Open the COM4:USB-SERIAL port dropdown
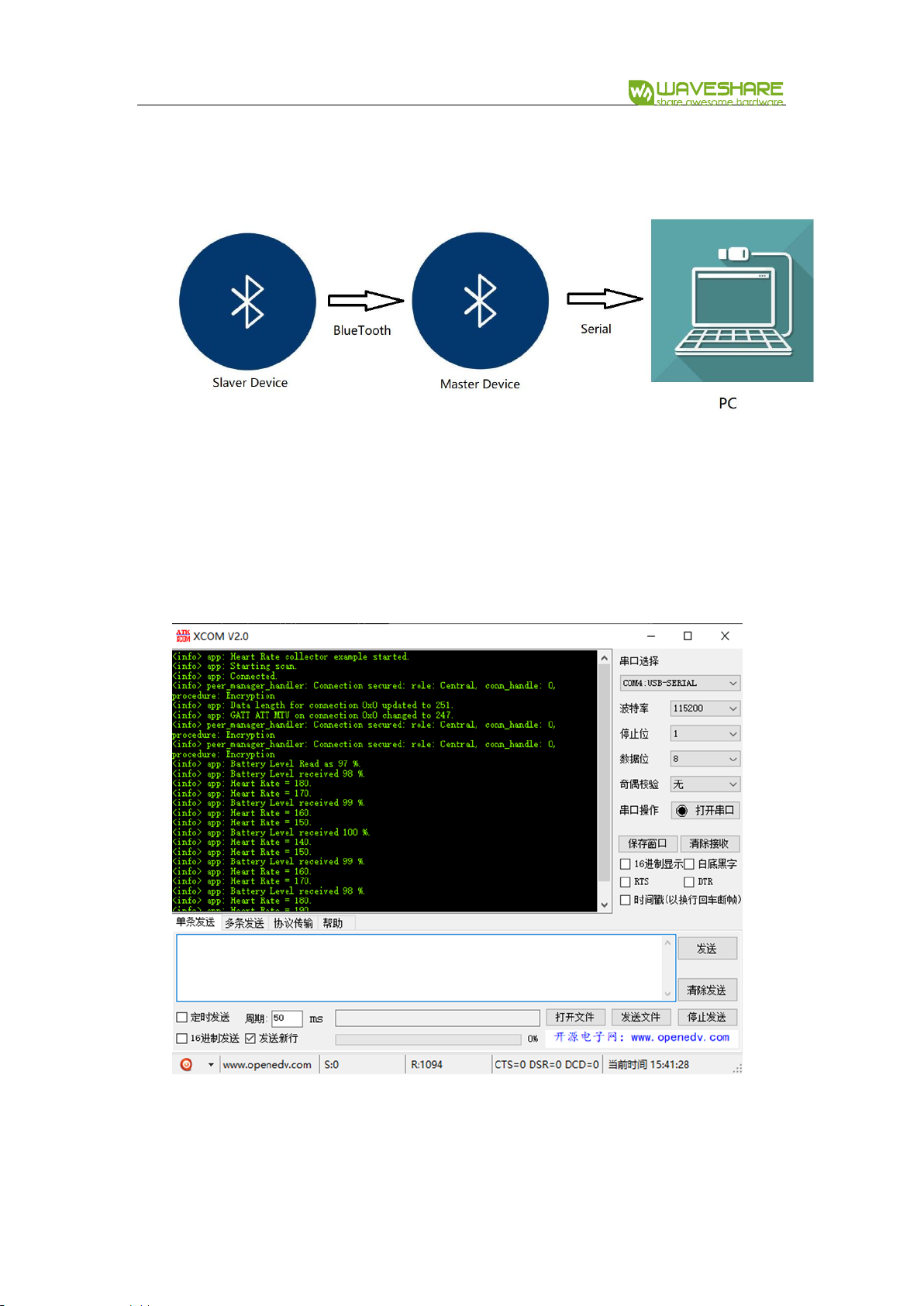This screenshot has width=924, height=1306. tap(680, 683)
